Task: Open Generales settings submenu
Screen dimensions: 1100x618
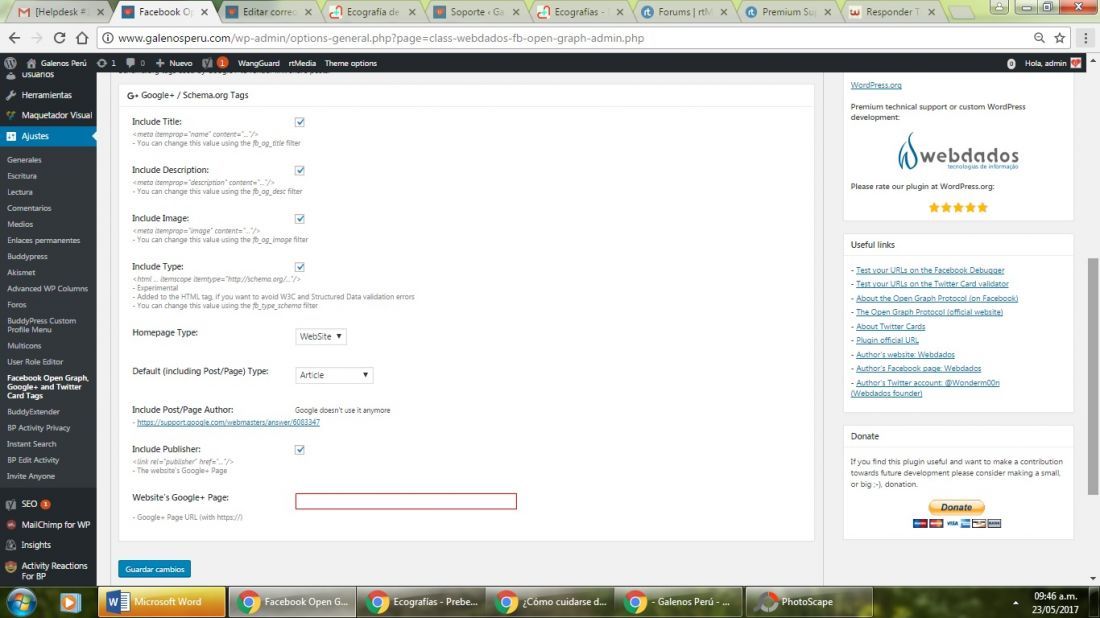Action: pyautogui.click(x=25, y=160)
